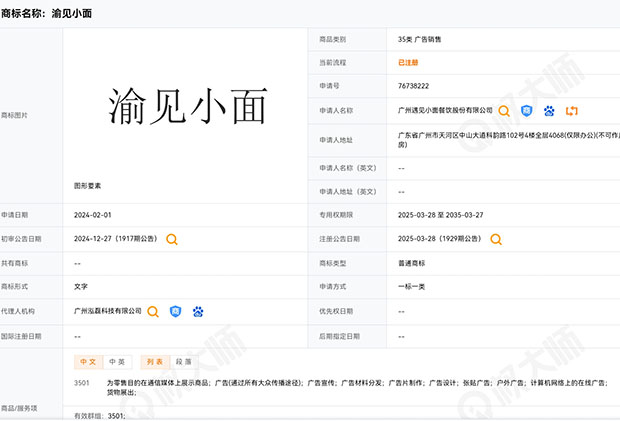Image resolution: width=620 pixels, height=421 pixels.
Task: Search applicant 广州遇见小面餐饮 via magnifier icon
Action: [504, 111]
